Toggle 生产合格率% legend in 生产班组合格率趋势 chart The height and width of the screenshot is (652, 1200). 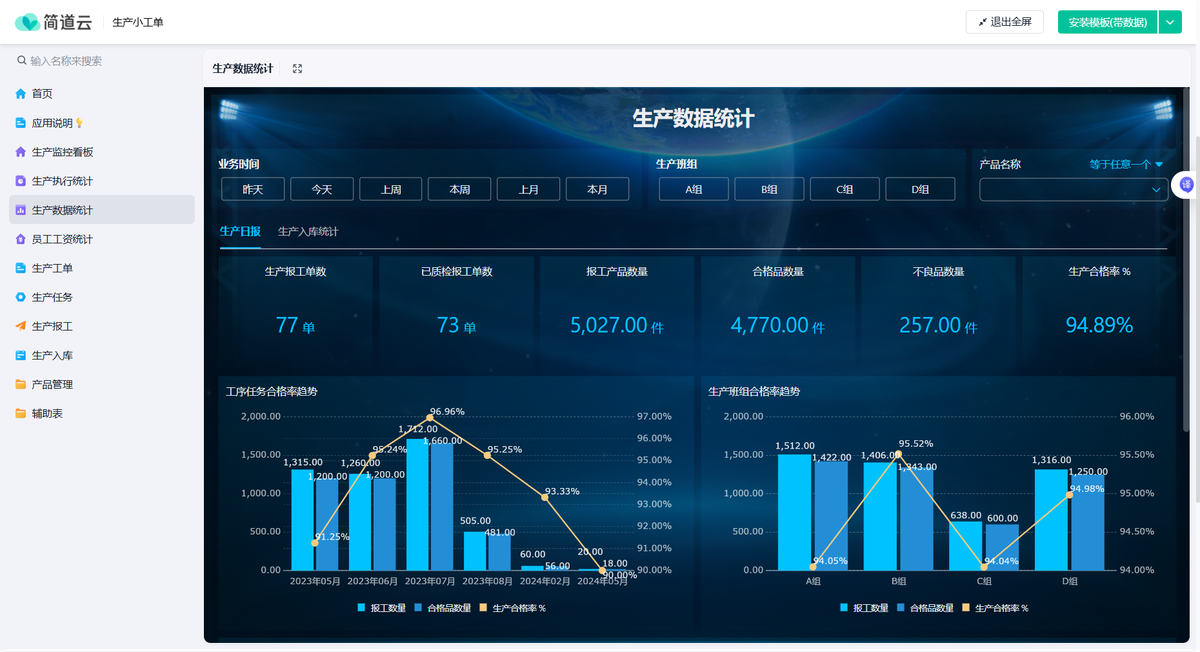[995, 607]
